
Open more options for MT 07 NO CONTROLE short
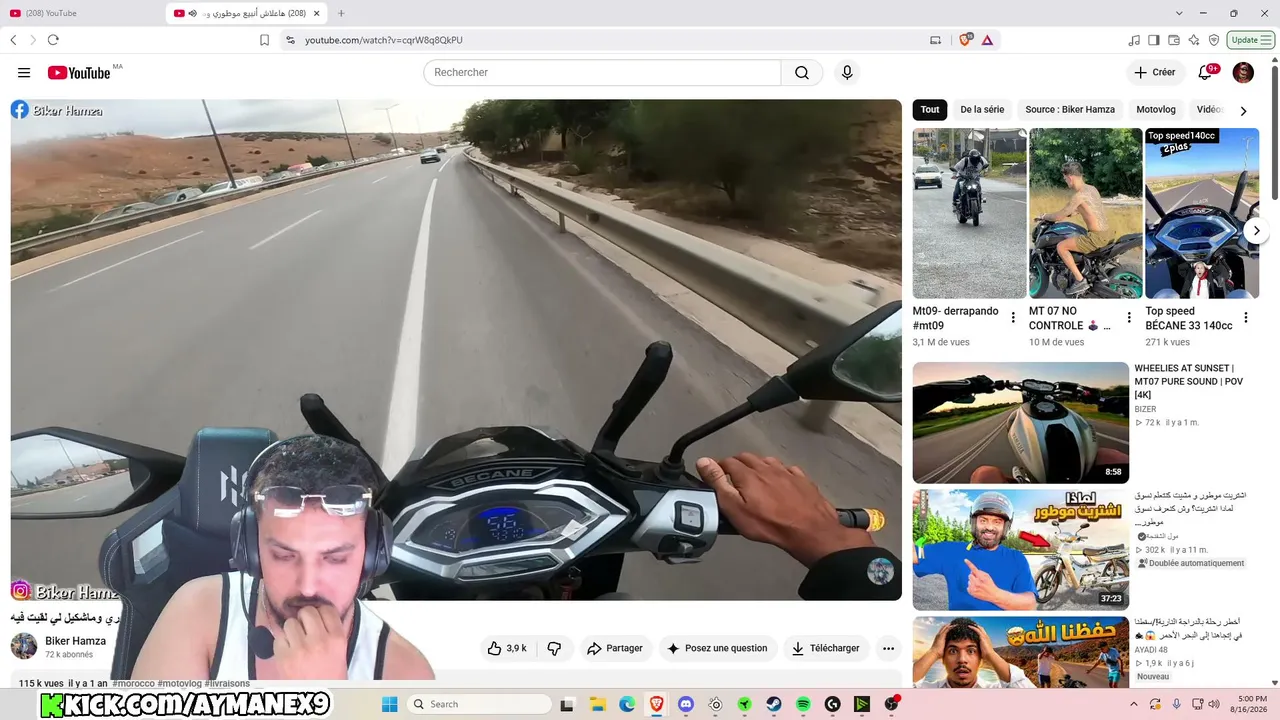[1129, 318]
